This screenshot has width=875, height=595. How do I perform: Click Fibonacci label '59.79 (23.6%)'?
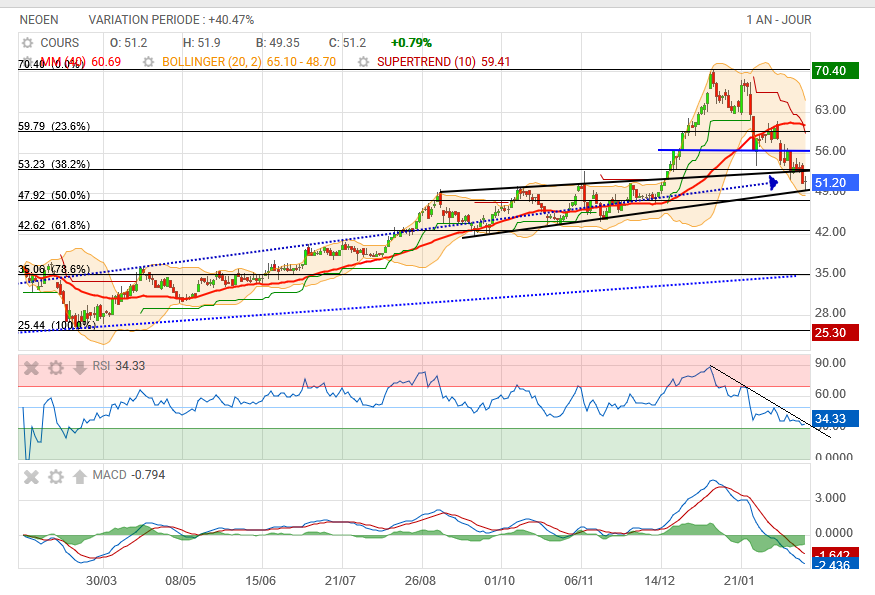(x=54, y=126)
